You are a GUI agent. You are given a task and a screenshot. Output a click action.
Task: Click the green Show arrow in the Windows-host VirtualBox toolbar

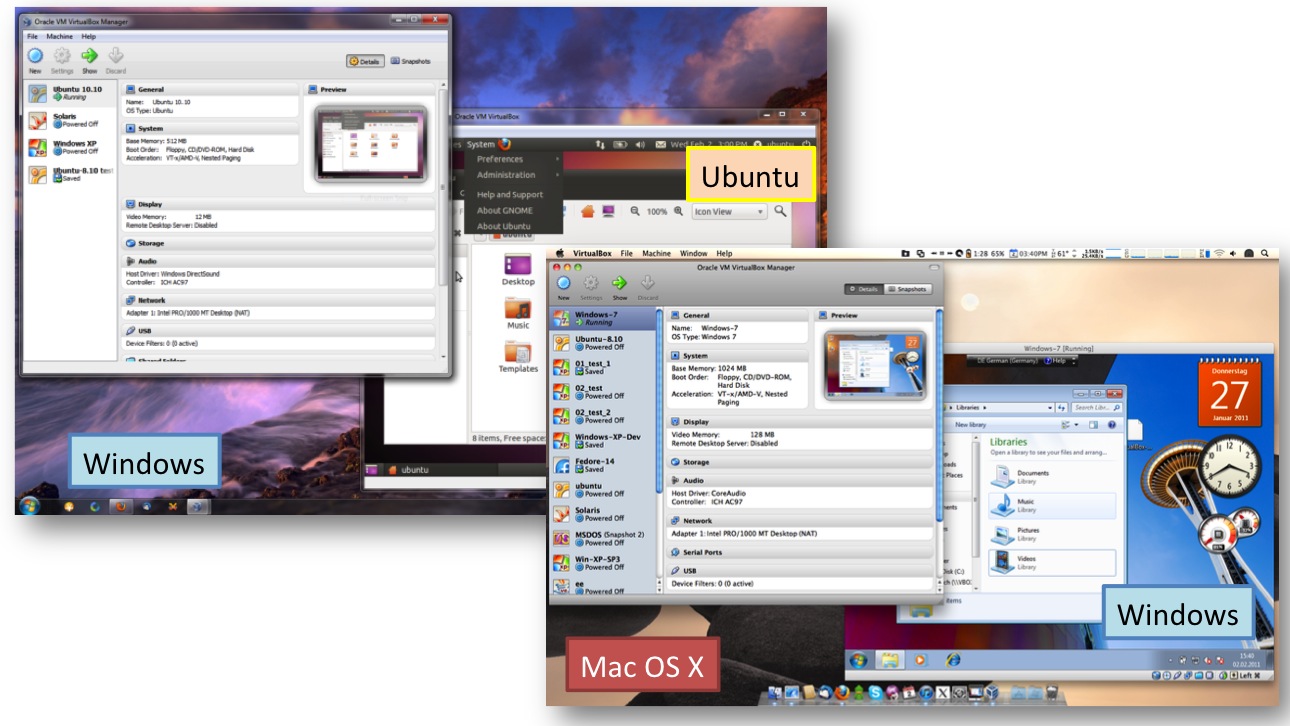[x=89, y=57]
